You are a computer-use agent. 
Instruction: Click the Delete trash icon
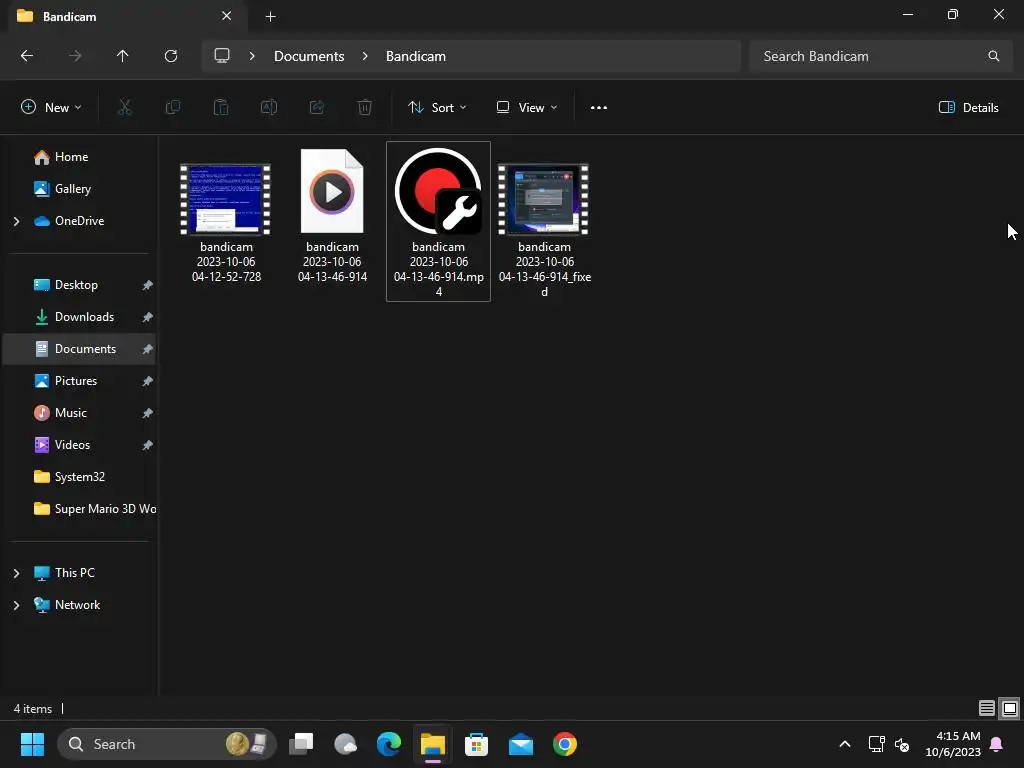(x=365, y=107)
